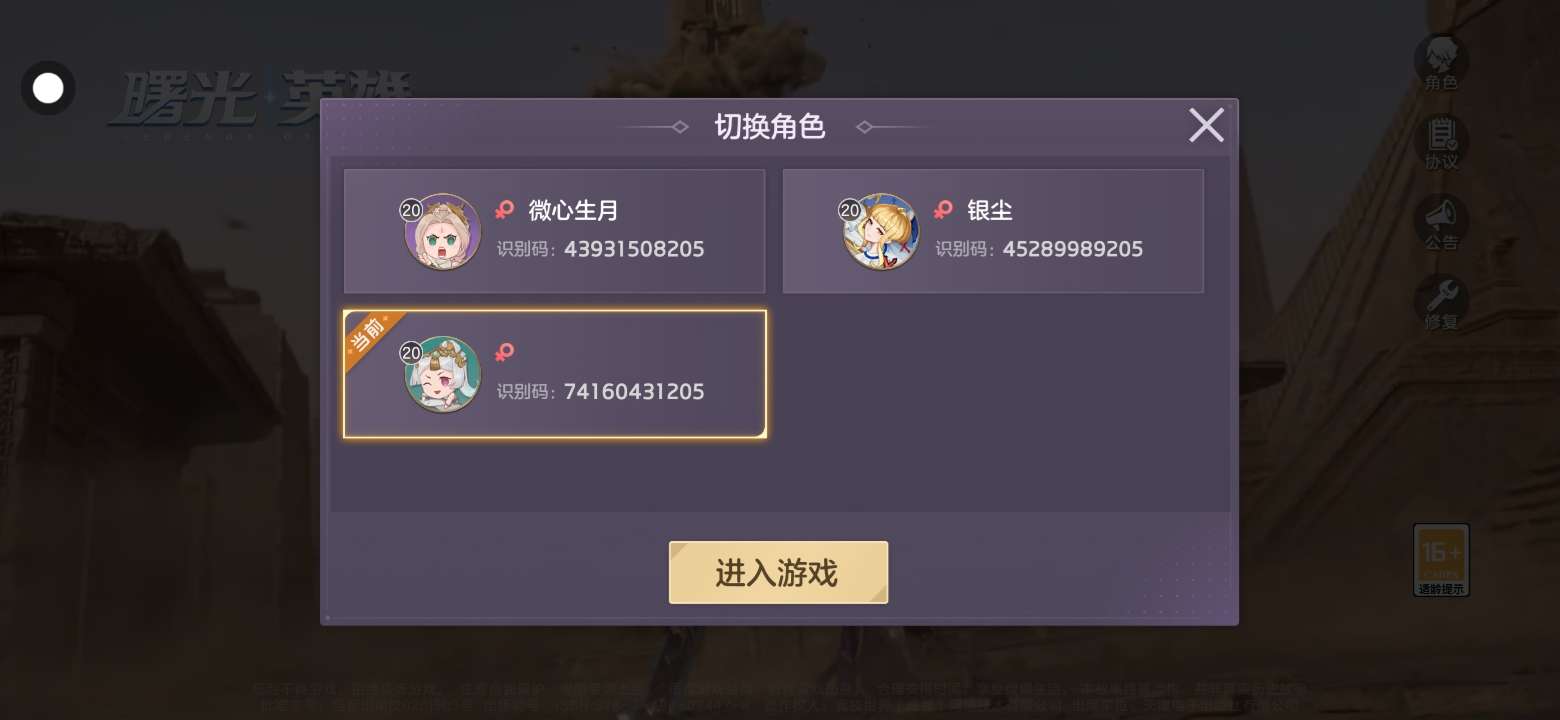This screenshot has width=1560, height=720.
Task: Click the current character's teal avatar
Action: click(442, 375)
